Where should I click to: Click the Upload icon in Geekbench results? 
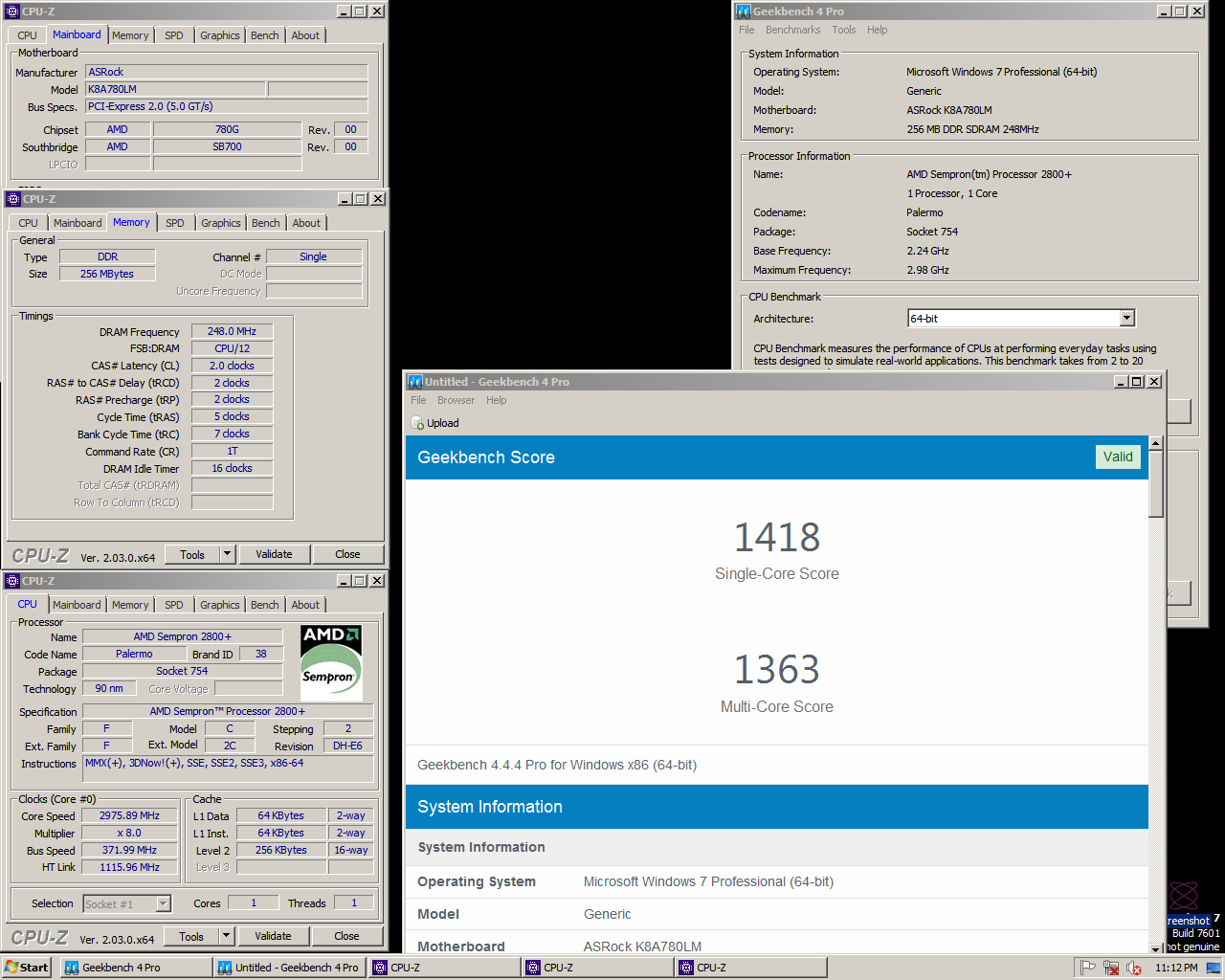point(417,423)
